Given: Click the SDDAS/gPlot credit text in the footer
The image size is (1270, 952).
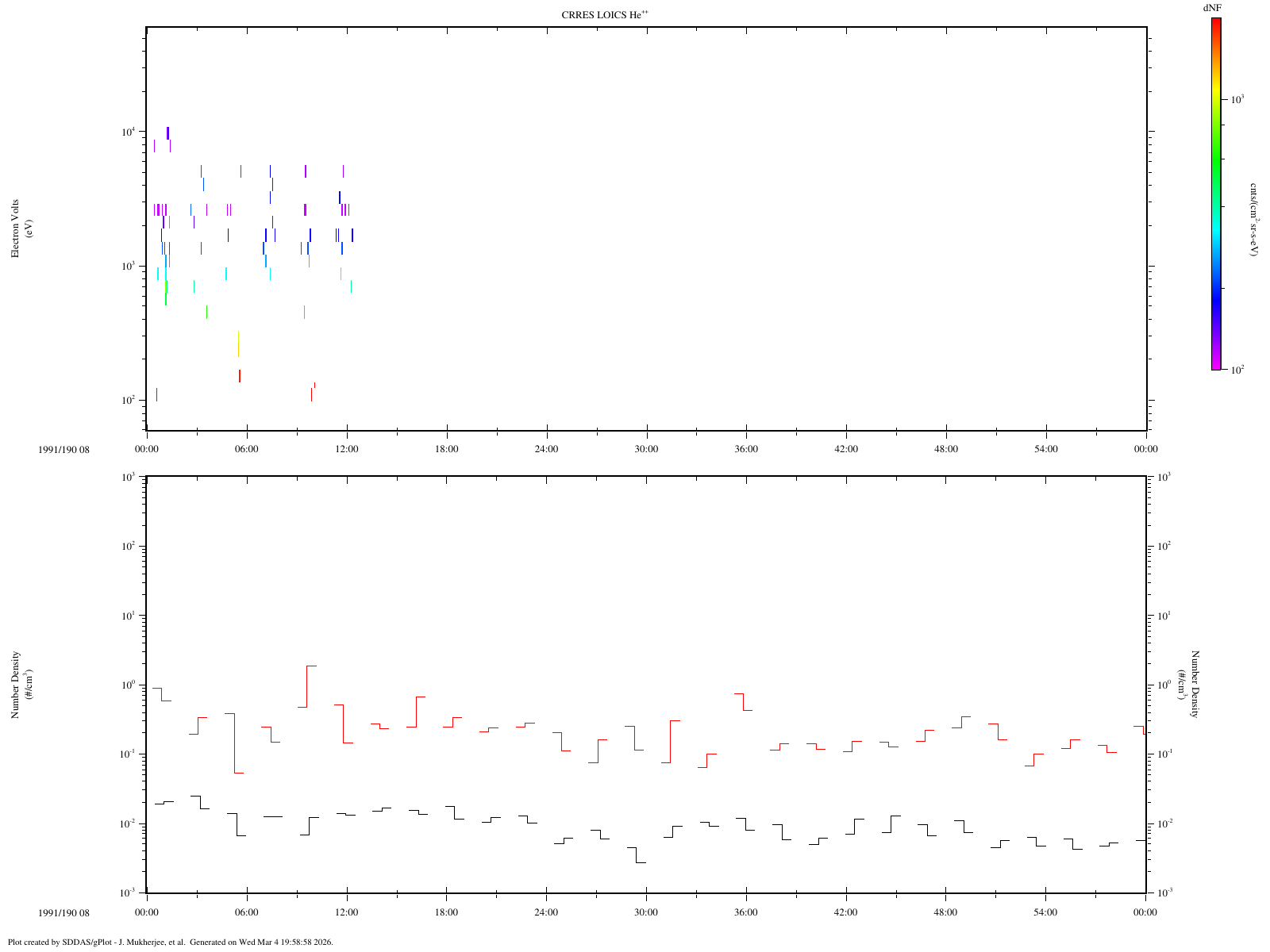Looking at the screenshot, I should [x=170, y=942].
